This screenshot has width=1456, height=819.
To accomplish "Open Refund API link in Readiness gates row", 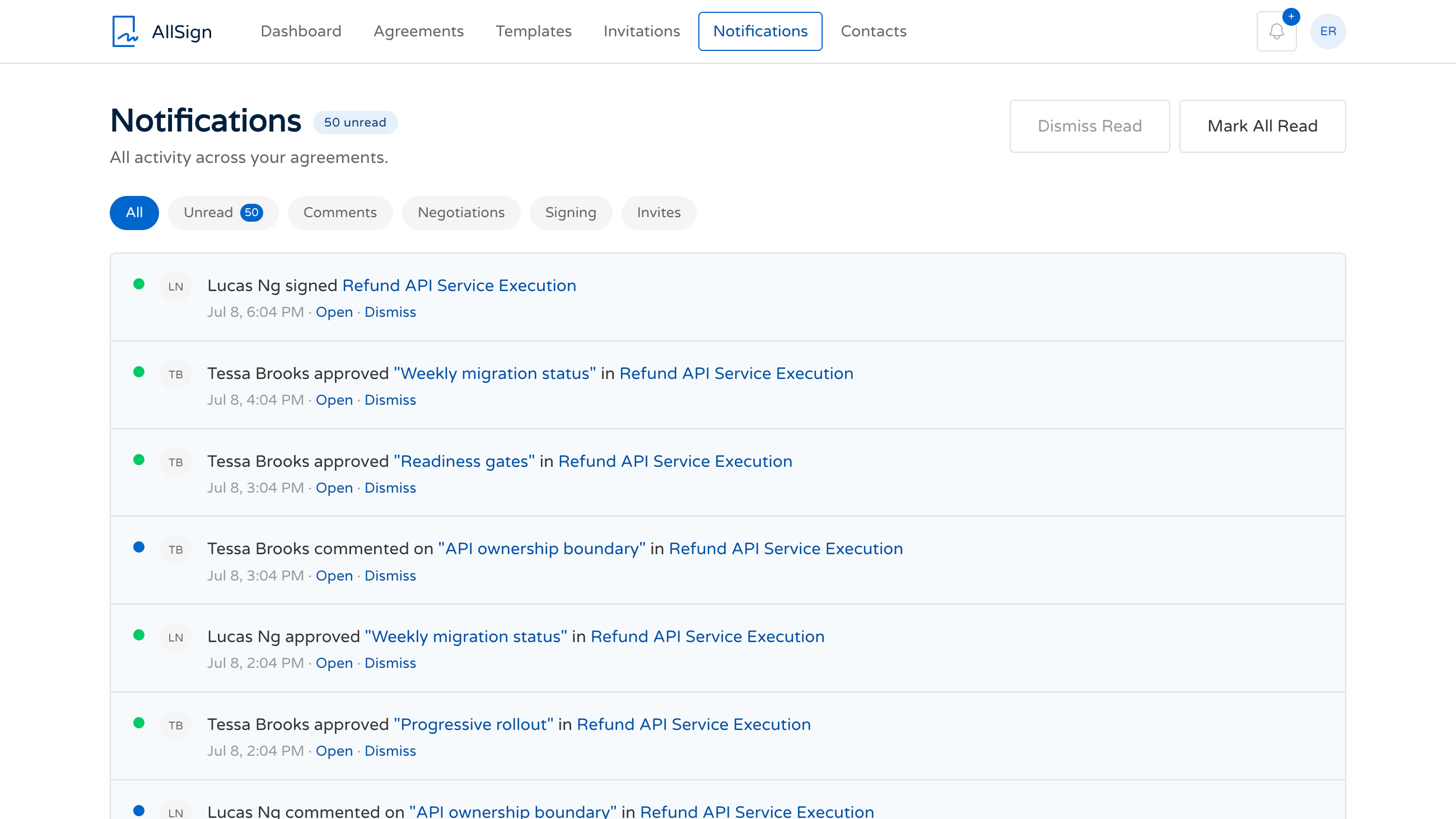I will 675,461.
